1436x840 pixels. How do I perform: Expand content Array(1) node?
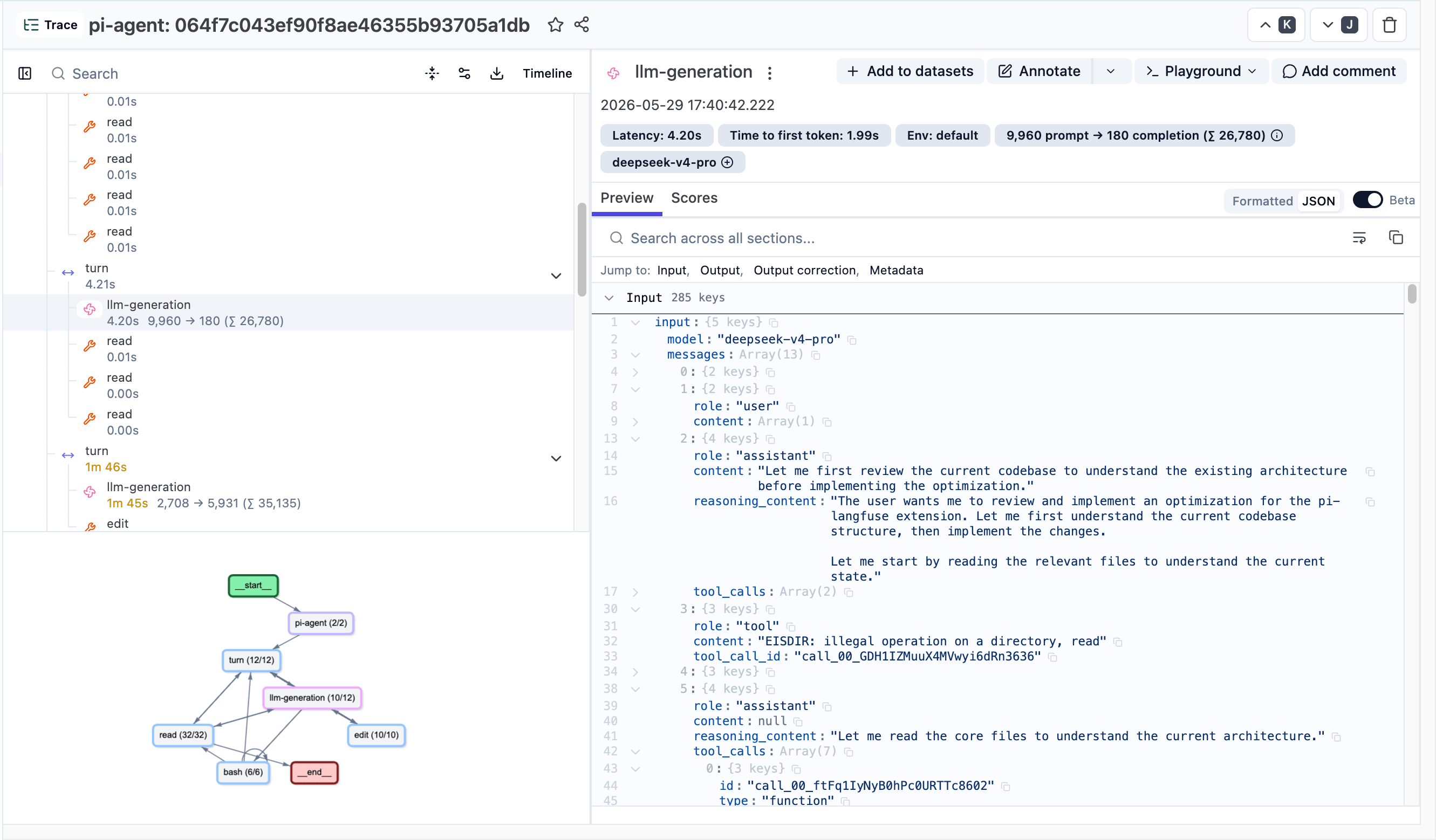635,422
